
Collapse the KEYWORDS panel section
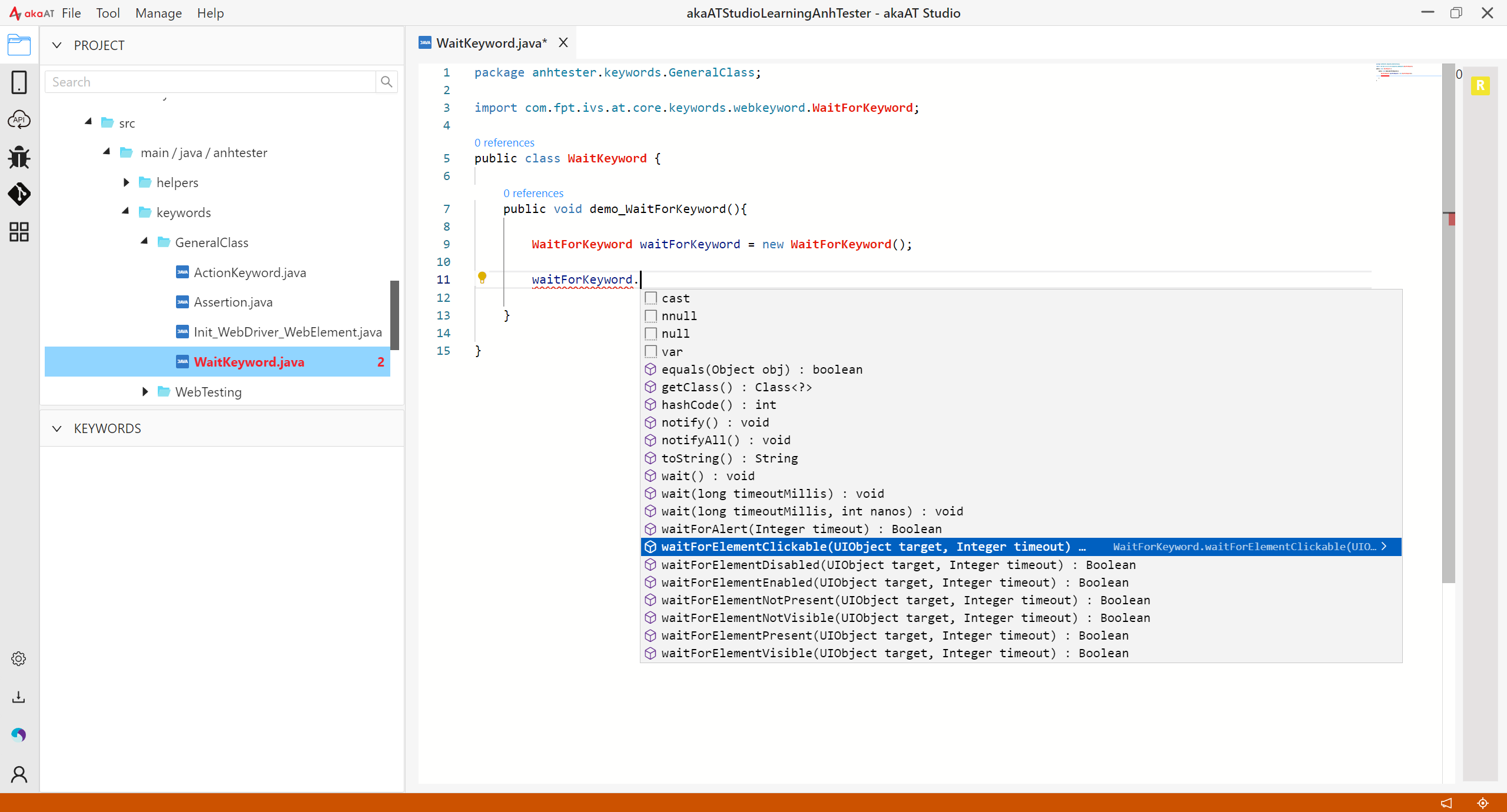click(x=57, y=428)
